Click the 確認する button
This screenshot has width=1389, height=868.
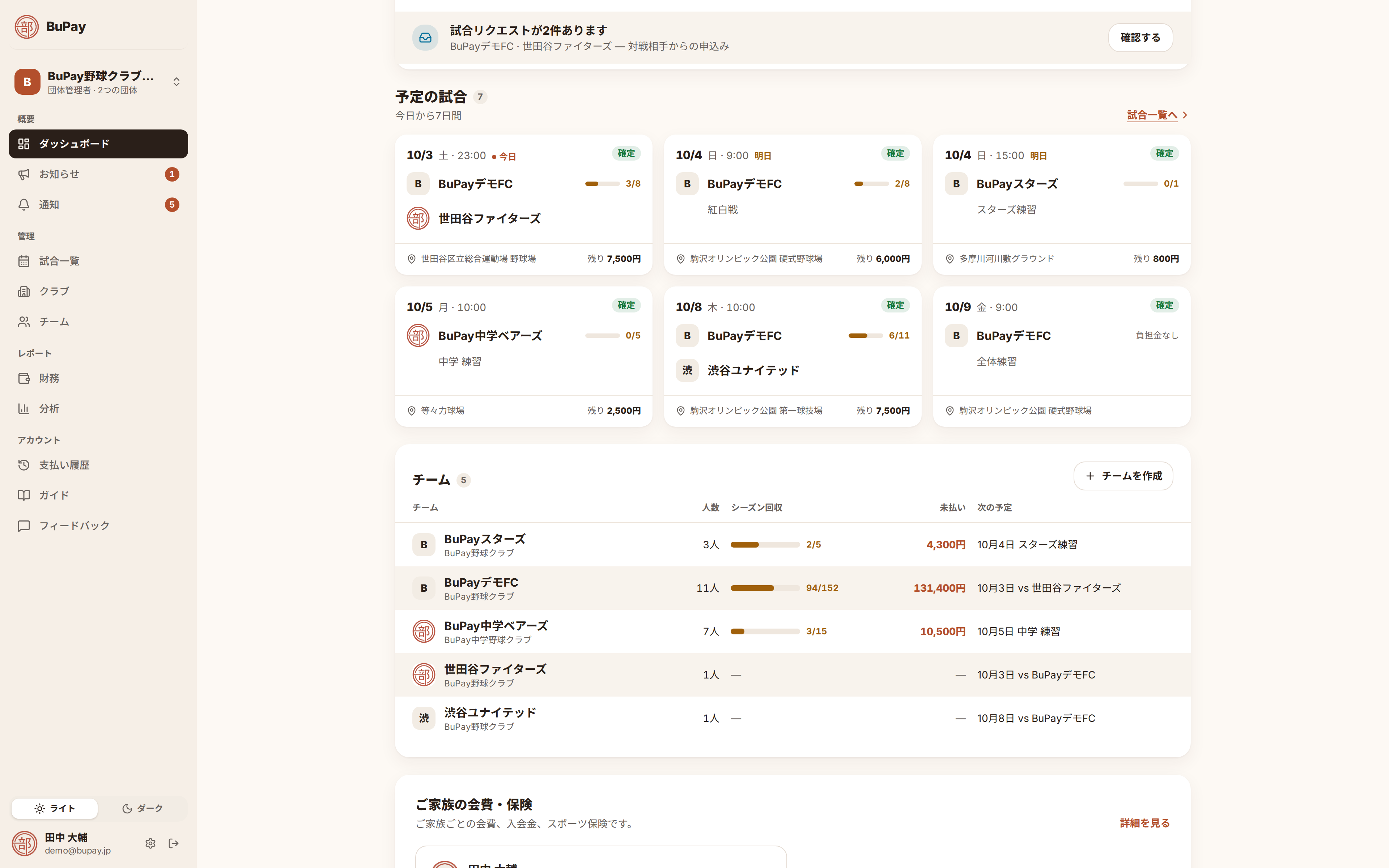(1140, 37)
